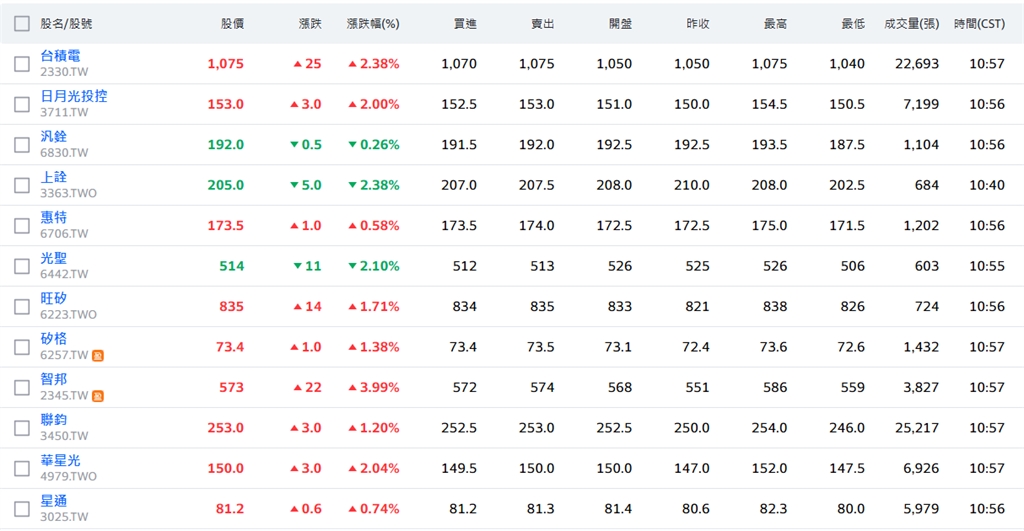The width and height of the screenshot is (1024, 531).
Task: Open the 台積電 stock link
Action: pos(60,56)
